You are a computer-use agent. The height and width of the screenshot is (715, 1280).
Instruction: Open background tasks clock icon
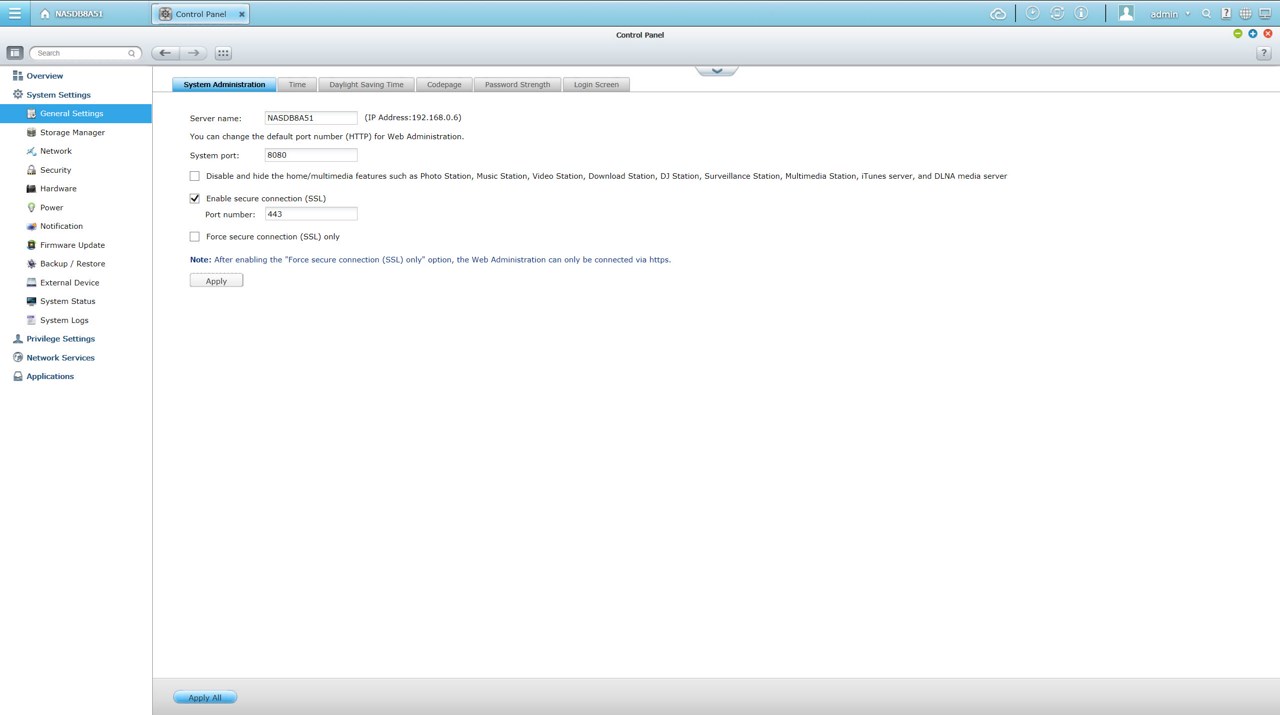click(1032, 13)
